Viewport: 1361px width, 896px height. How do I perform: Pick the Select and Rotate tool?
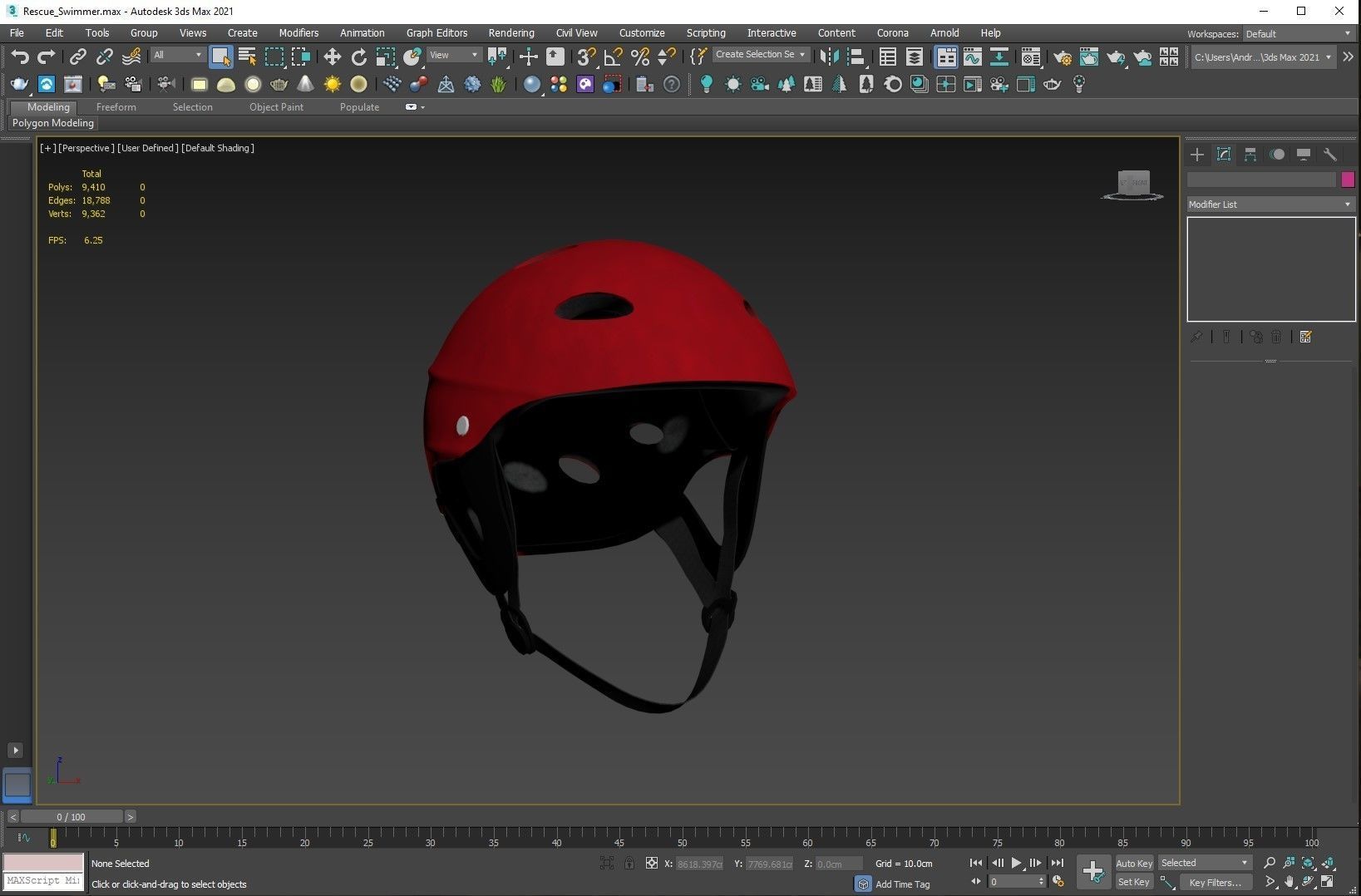pos(358,57)
